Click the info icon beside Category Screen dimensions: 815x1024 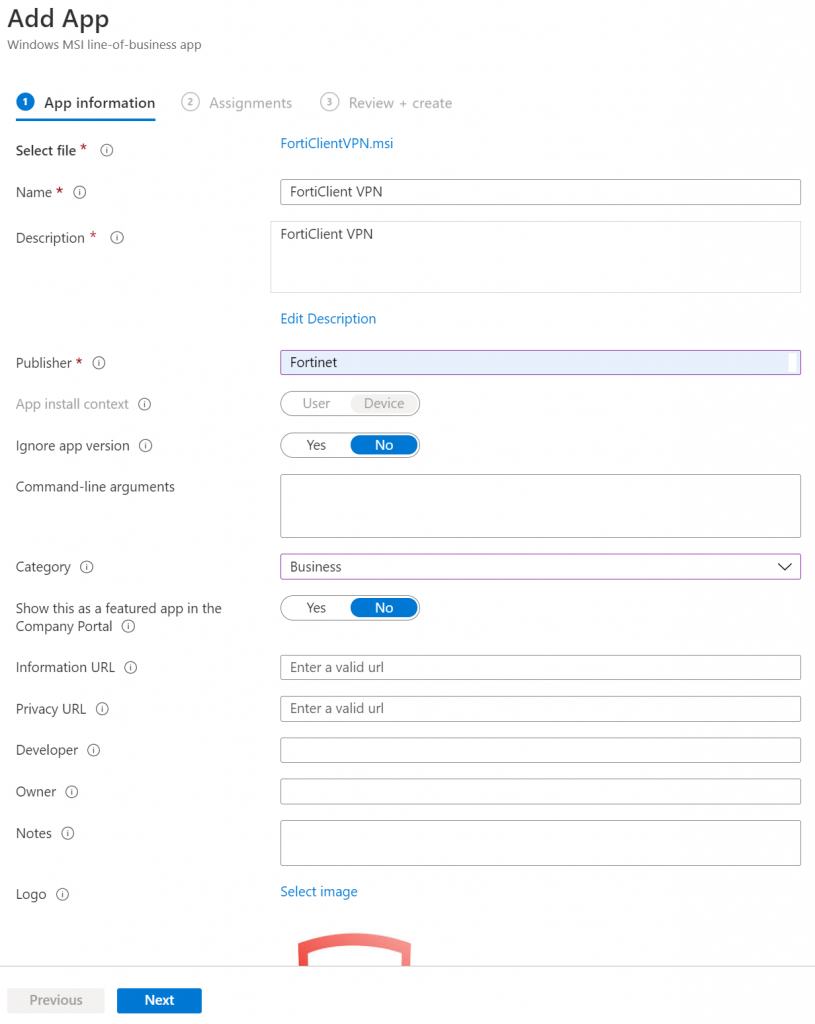pos(87,567)
